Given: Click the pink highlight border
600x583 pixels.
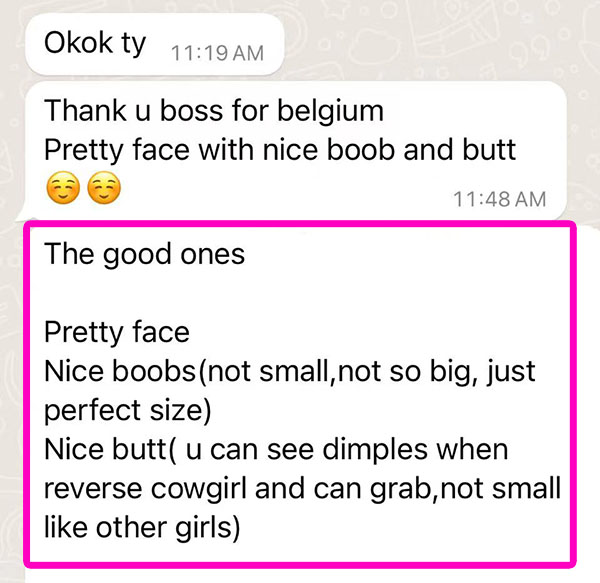Looking at the screenshot, I should pos(300,224).
